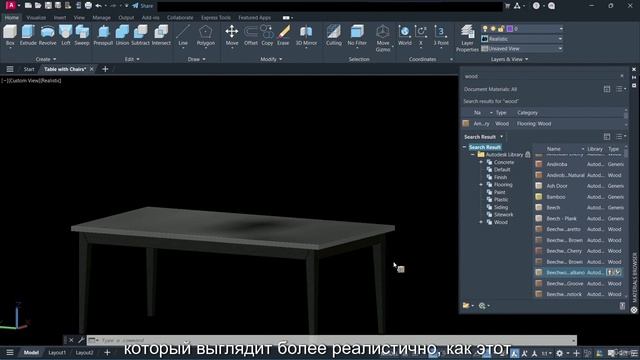Click the 3 Point UCS tool
Image resolution: width=640 pixels, height=360 pixels.
(x=441, y=35)
